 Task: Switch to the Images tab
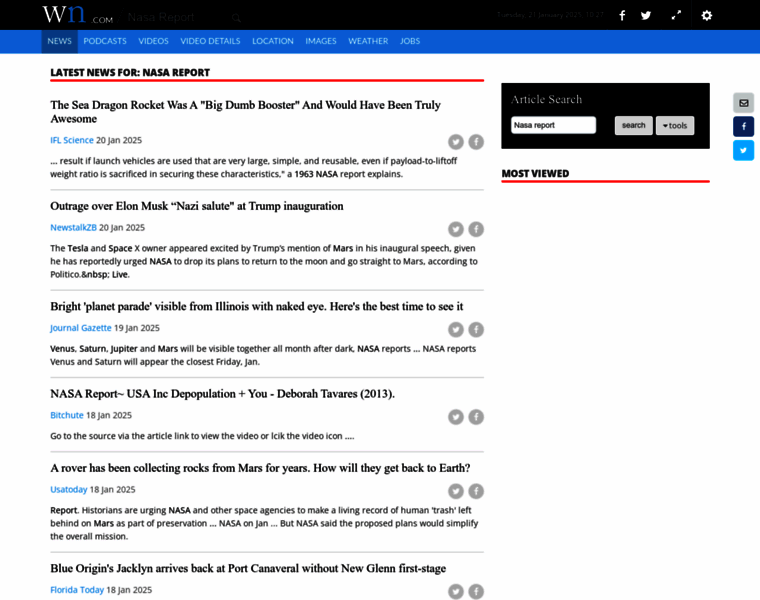coord(321,41)
